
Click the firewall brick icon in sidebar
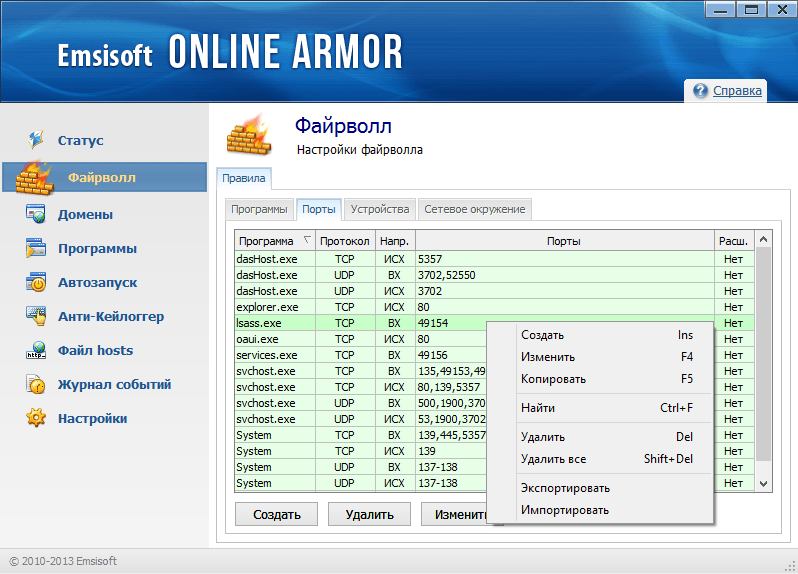(x=34, y=178)
